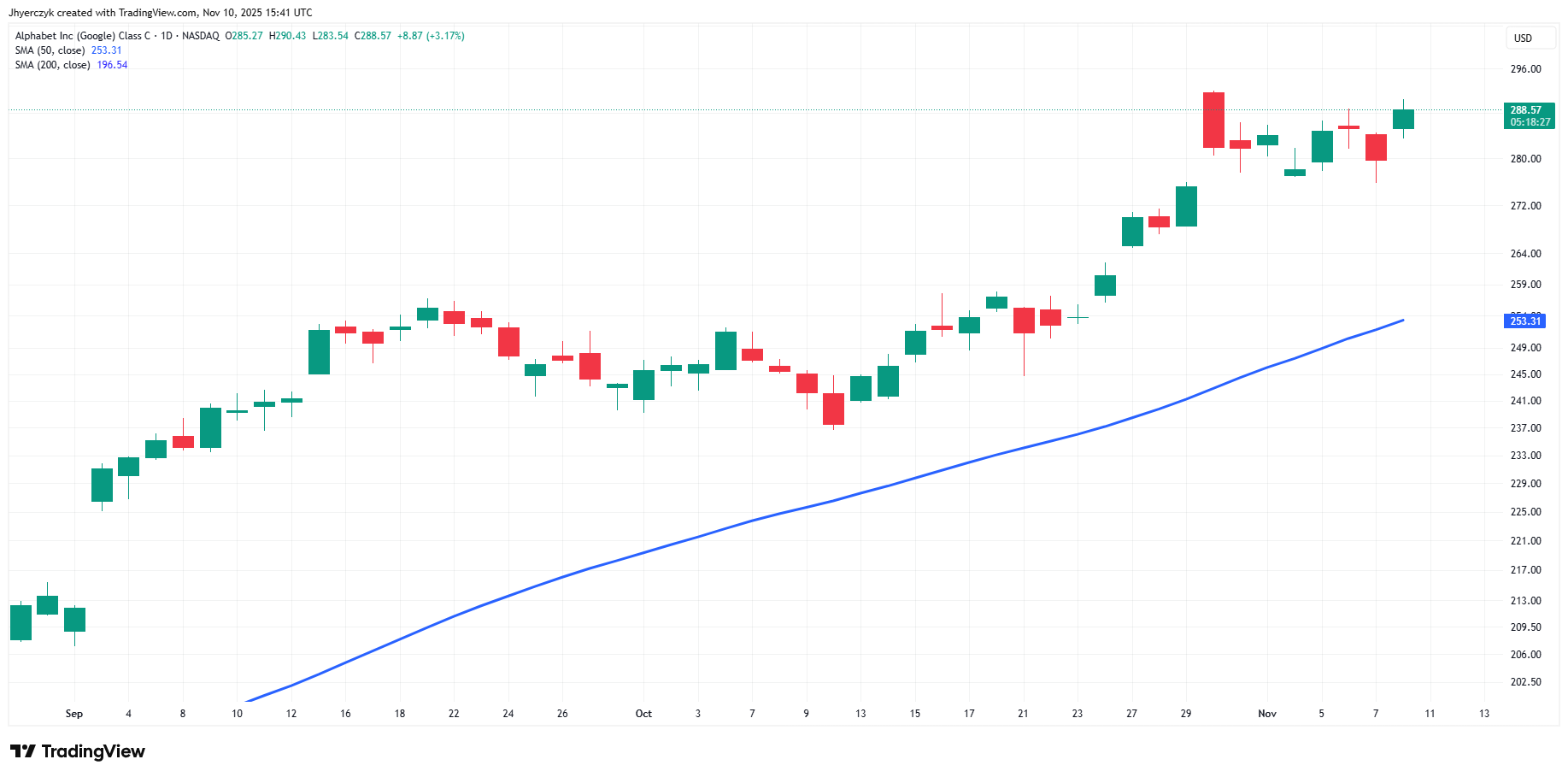1568x777 pixels.
Task: Click the Nov marker on the time axis
Action: [1267, 714]
